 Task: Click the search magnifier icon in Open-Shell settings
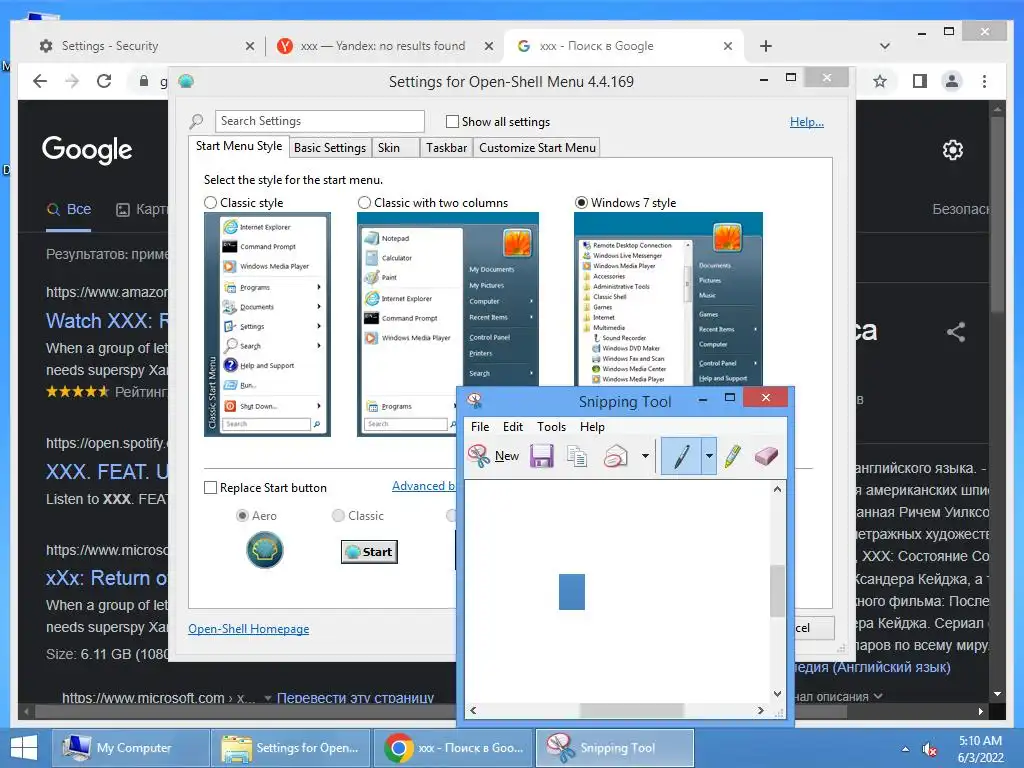[196, 121]
